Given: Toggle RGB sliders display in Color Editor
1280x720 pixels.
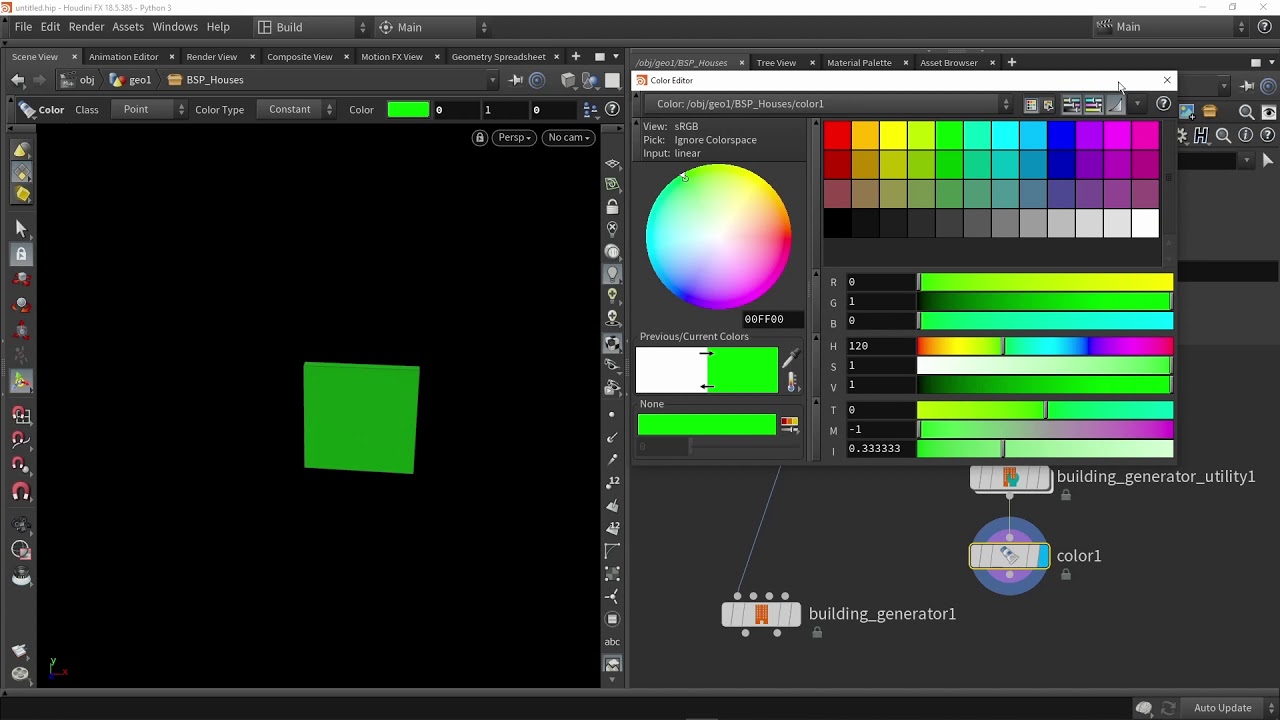Looking at the screenshot, I should coord(1071,104).
